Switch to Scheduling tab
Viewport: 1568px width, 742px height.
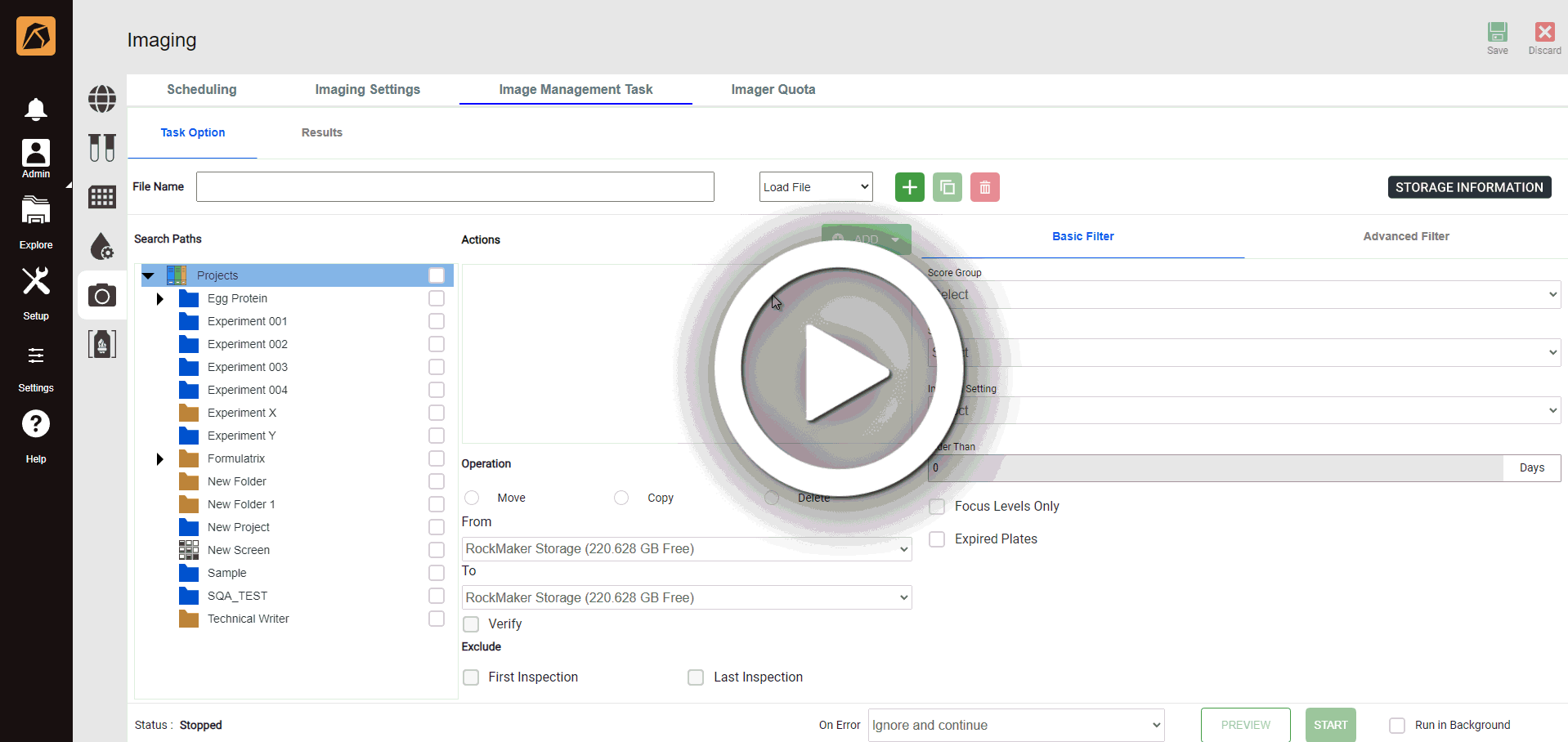click(x=202, y=90)
